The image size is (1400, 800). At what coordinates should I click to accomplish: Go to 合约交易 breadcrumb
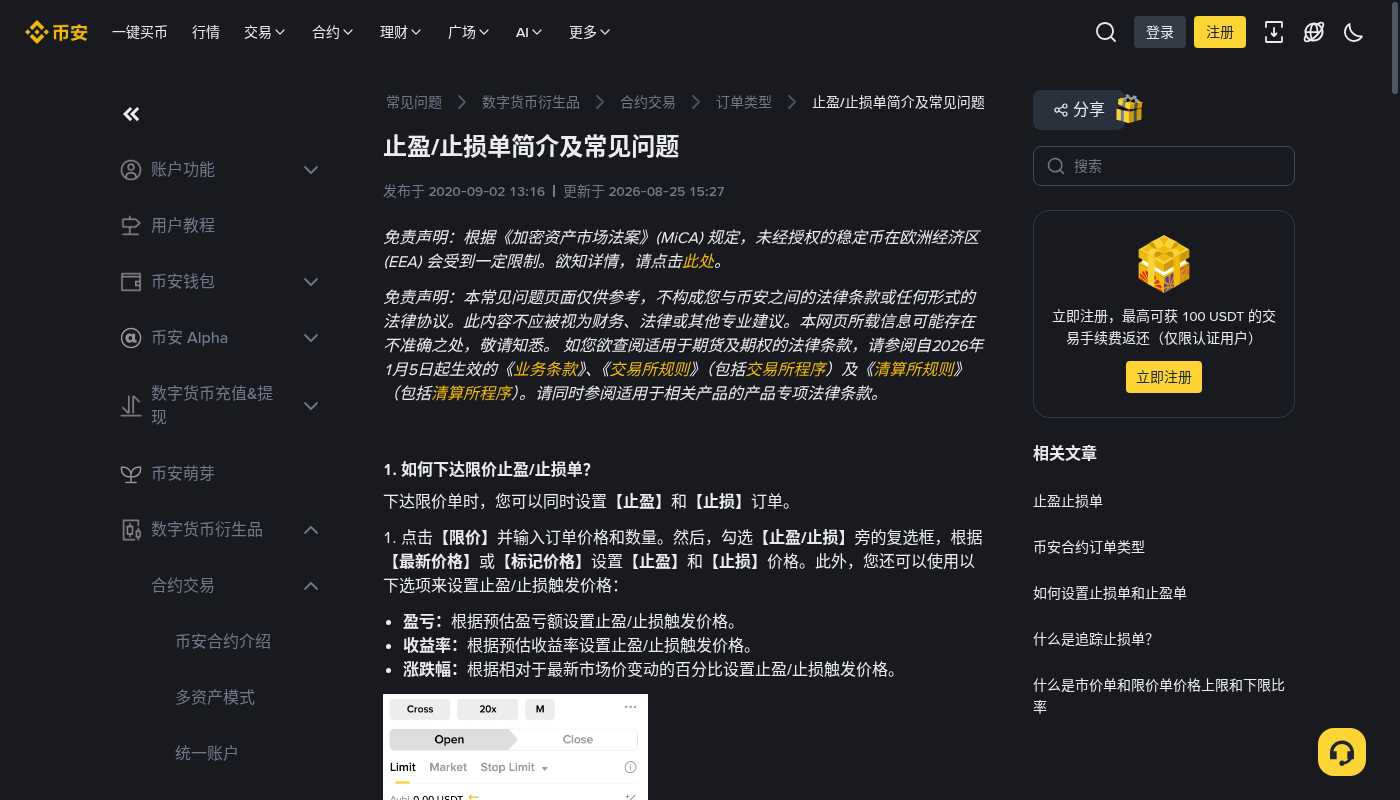coord(648,102)
